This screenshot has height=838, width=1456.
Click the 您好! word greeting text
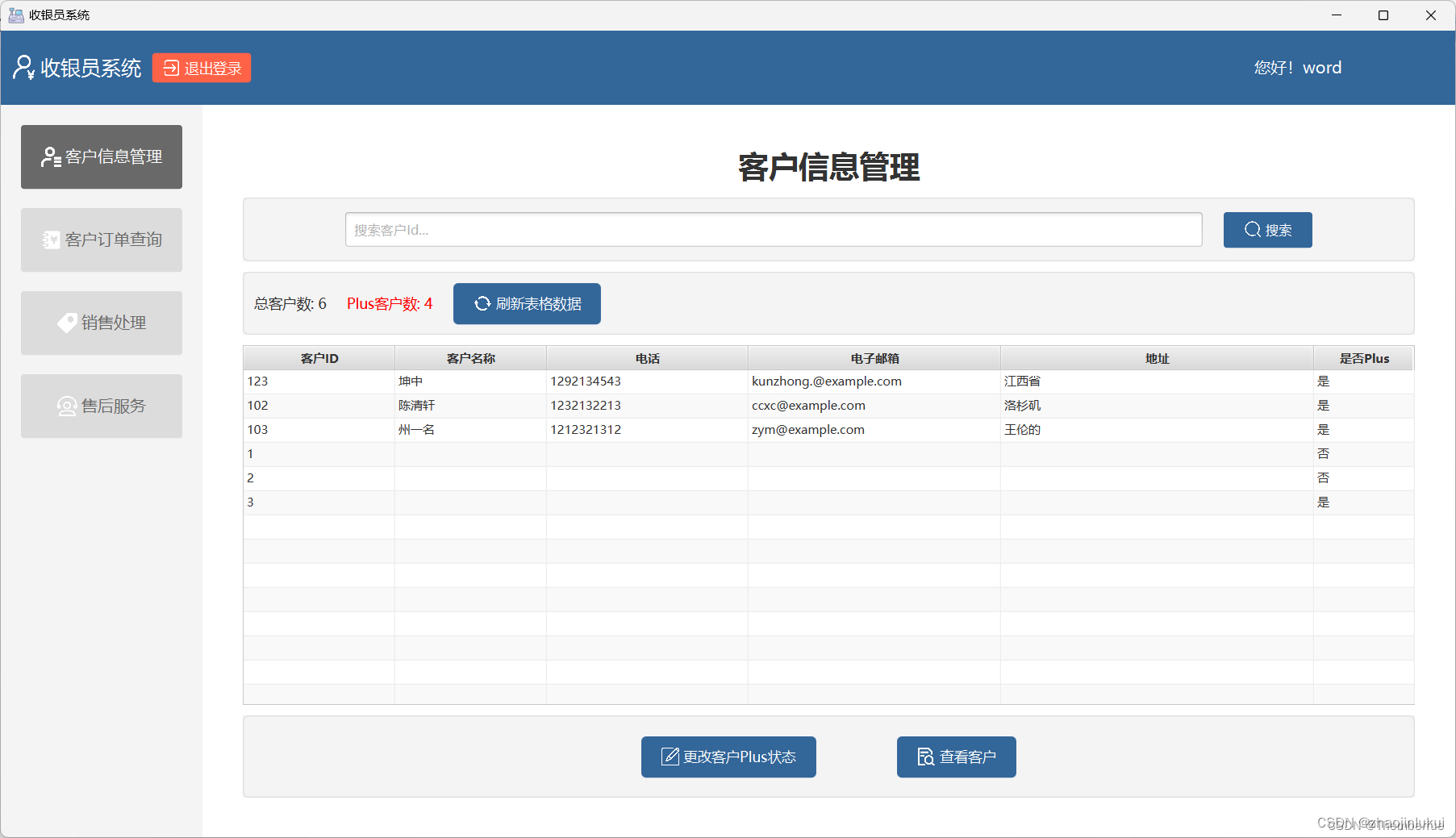[x=1297, y=68]
